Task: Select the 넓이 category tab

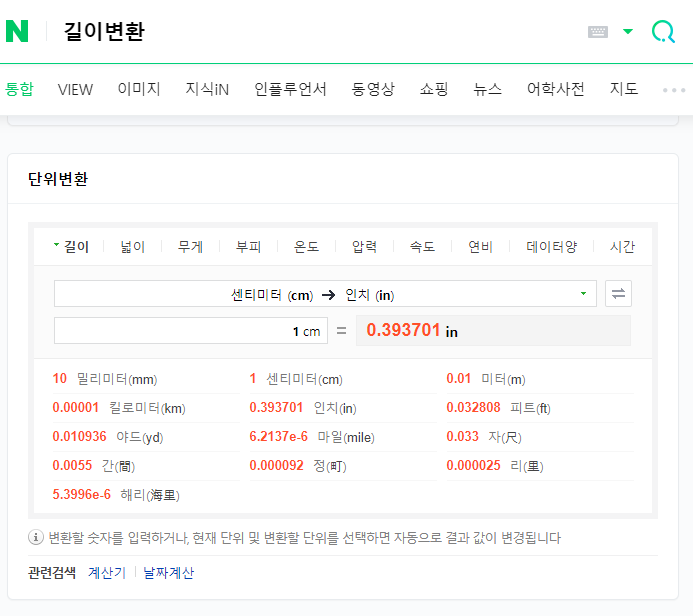Action: (x=133, y=247)
